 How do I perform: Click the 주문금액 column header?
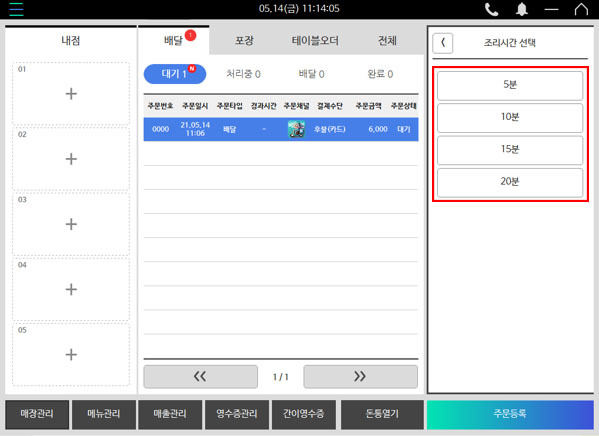(369, 106)
